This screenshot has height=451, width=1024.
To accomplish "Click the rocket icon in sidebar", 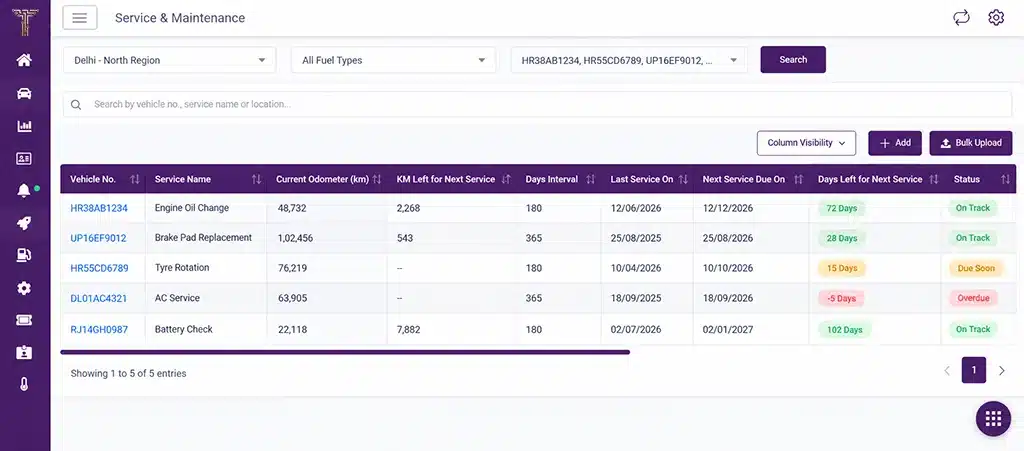I will click(x=24, y=223).
